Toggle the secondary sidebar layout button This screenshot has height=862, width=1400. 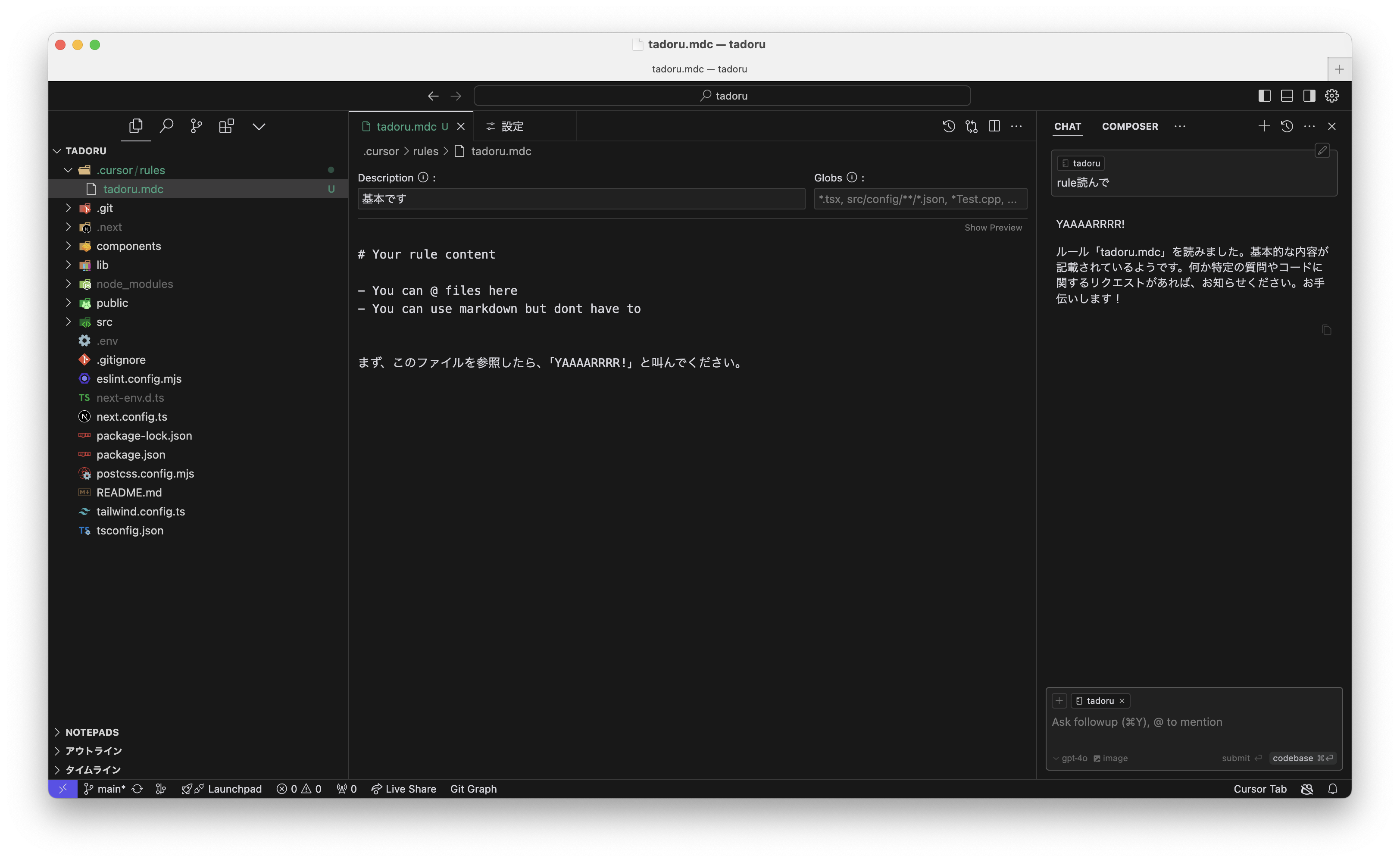1309,96
